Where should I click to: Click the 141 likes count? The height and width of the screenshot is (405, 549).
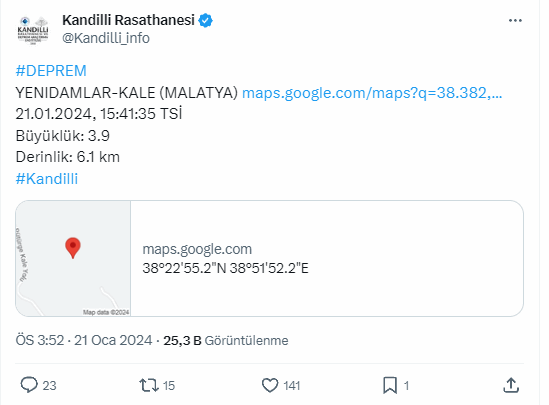tap(292, 386)
